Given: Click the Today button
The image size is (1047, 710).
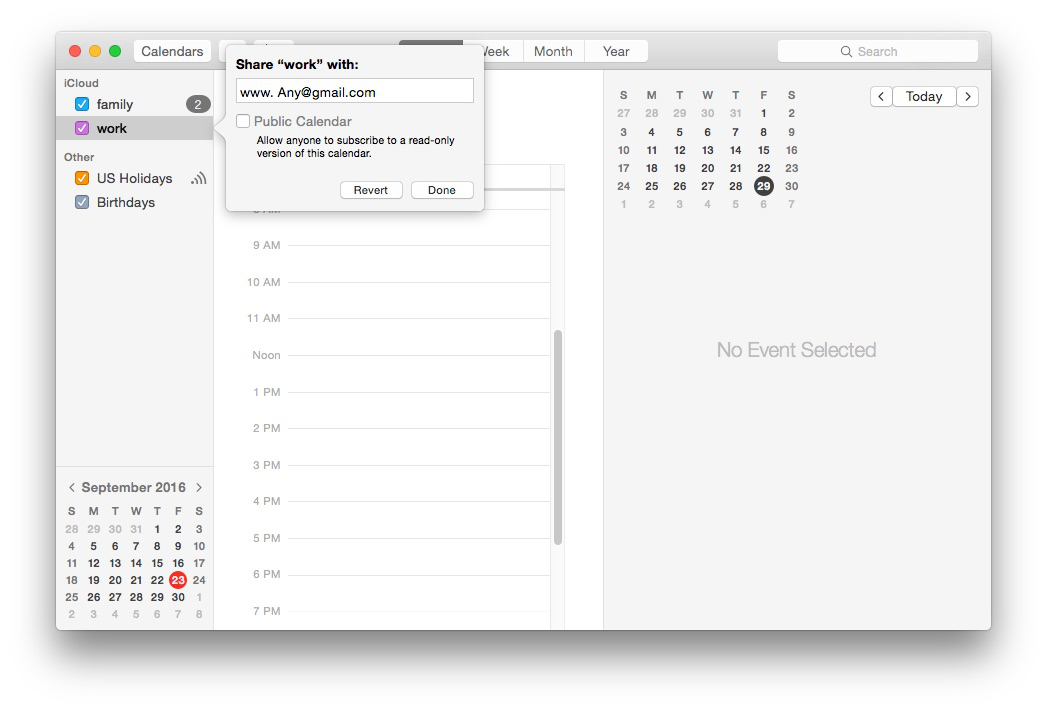Looking at the screenshot, I should pos(924,96).
